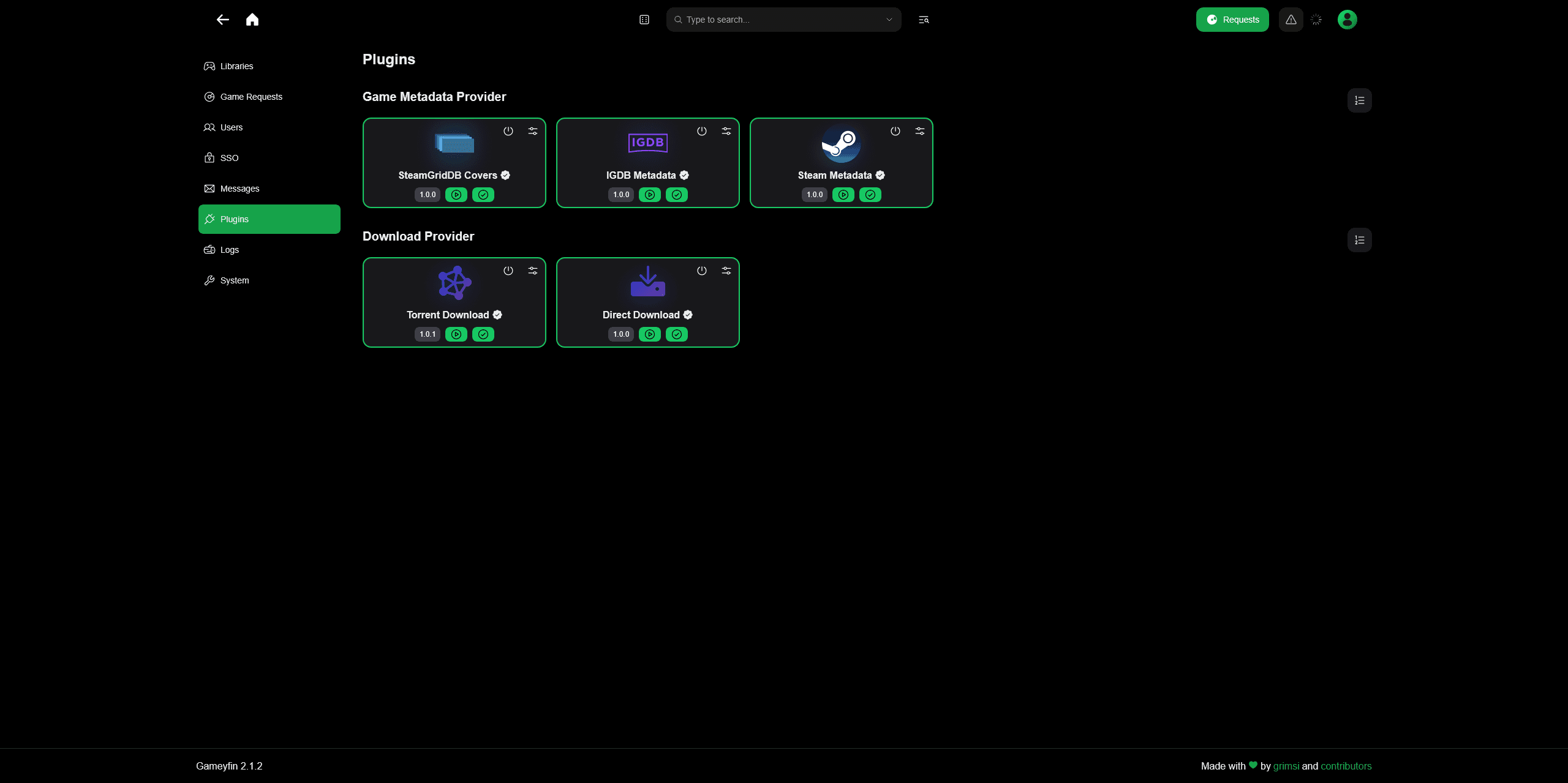
Task: Open settings sliders for SteamGridDB Covers
Action: (533, 131)
